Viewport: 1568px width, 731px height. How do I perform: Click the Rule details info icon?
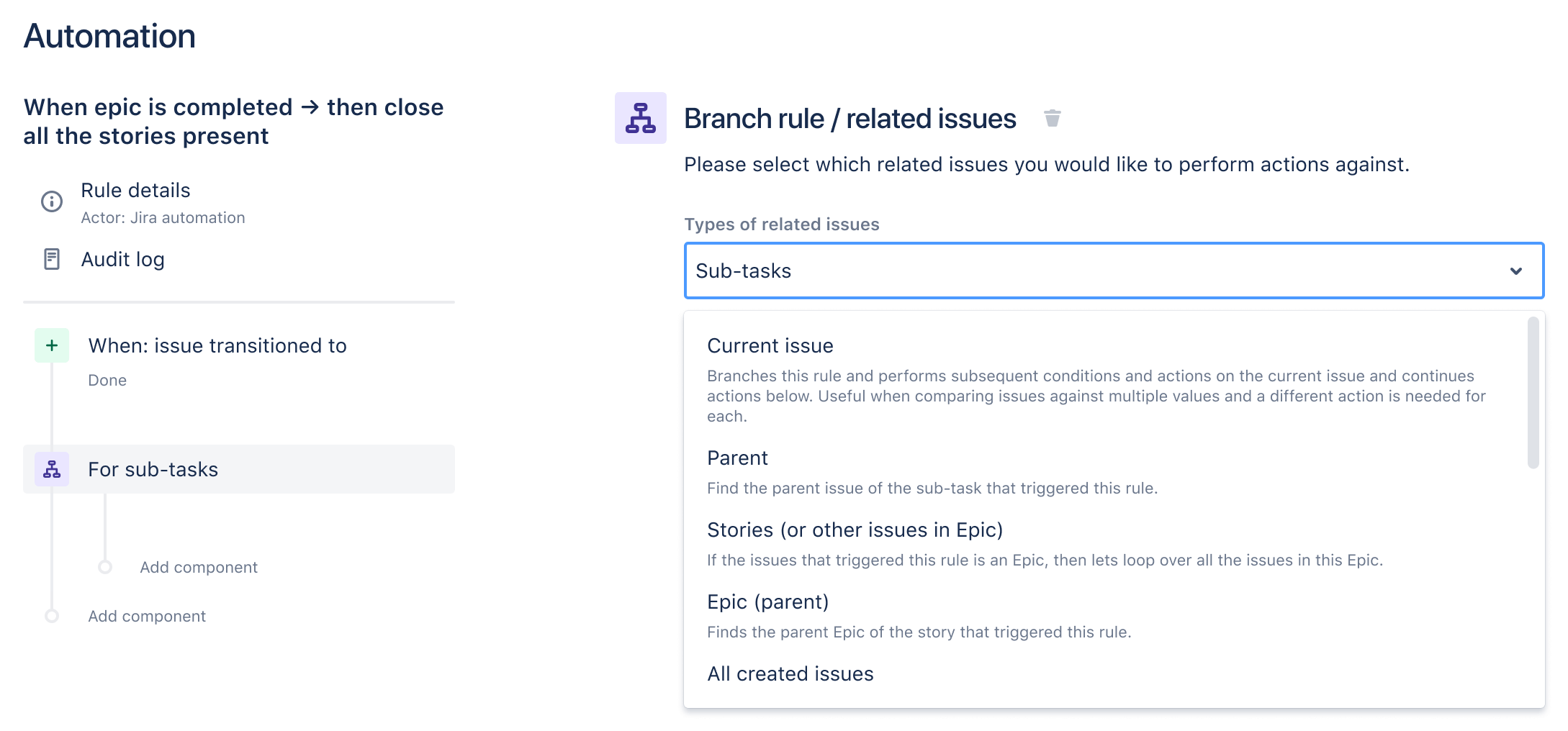click(x=52, y=201)
